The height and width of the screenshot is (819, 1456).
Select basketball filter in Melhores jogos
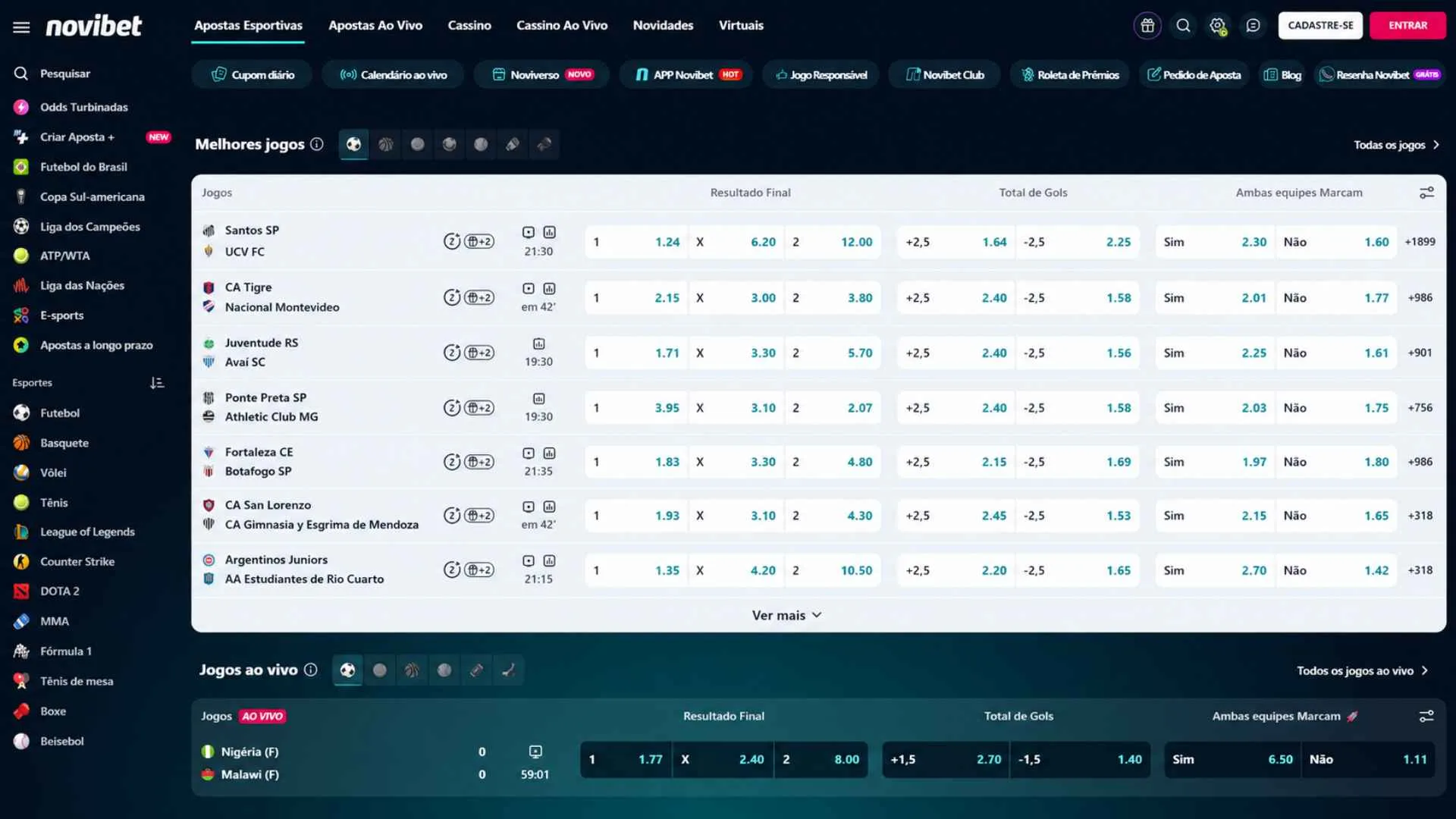(x=386, y=144)
